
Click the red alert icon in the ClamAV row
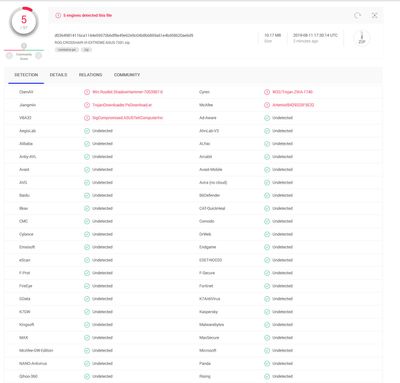tap(87, 92)
